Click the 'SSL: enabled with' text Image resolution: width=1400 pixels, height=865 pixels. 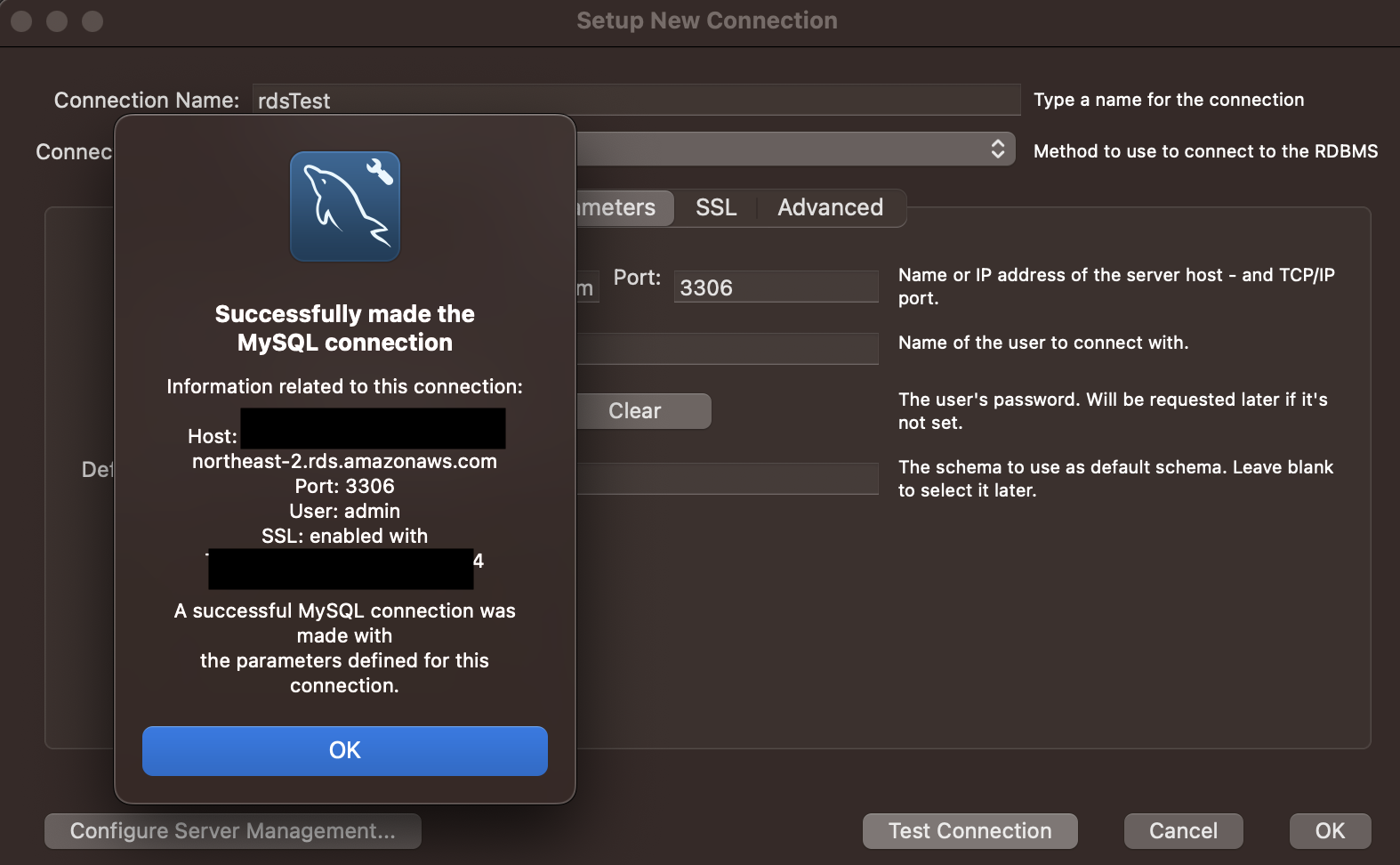[x=345, y=536]
